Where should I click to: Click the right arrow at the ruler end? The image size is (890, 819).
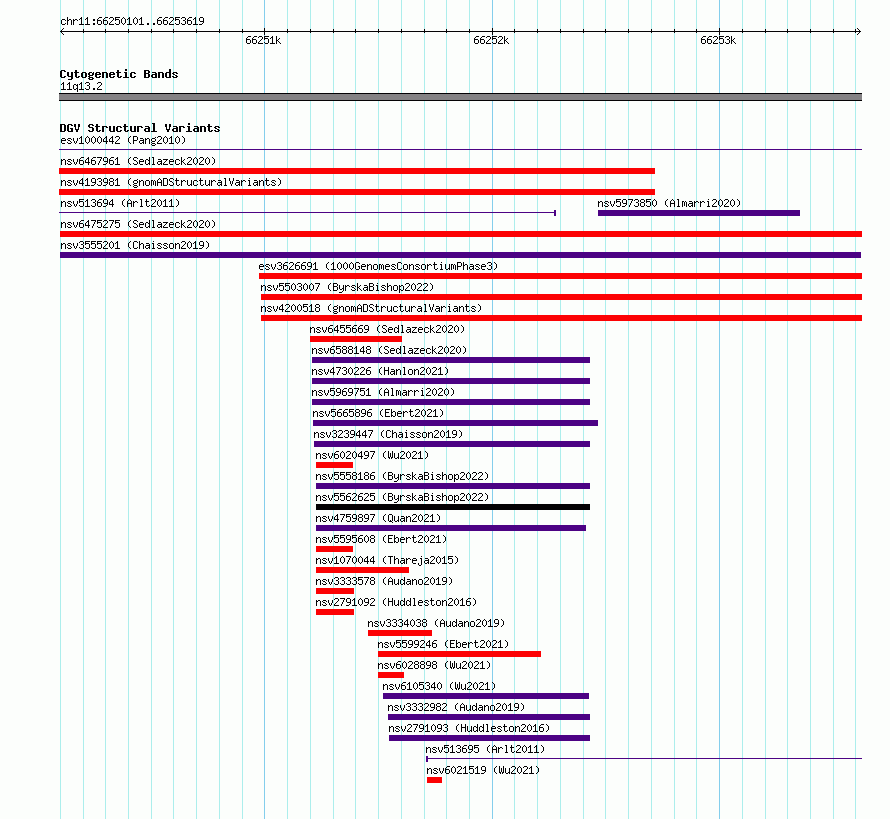pyautogui.click(x=859, y=32)
